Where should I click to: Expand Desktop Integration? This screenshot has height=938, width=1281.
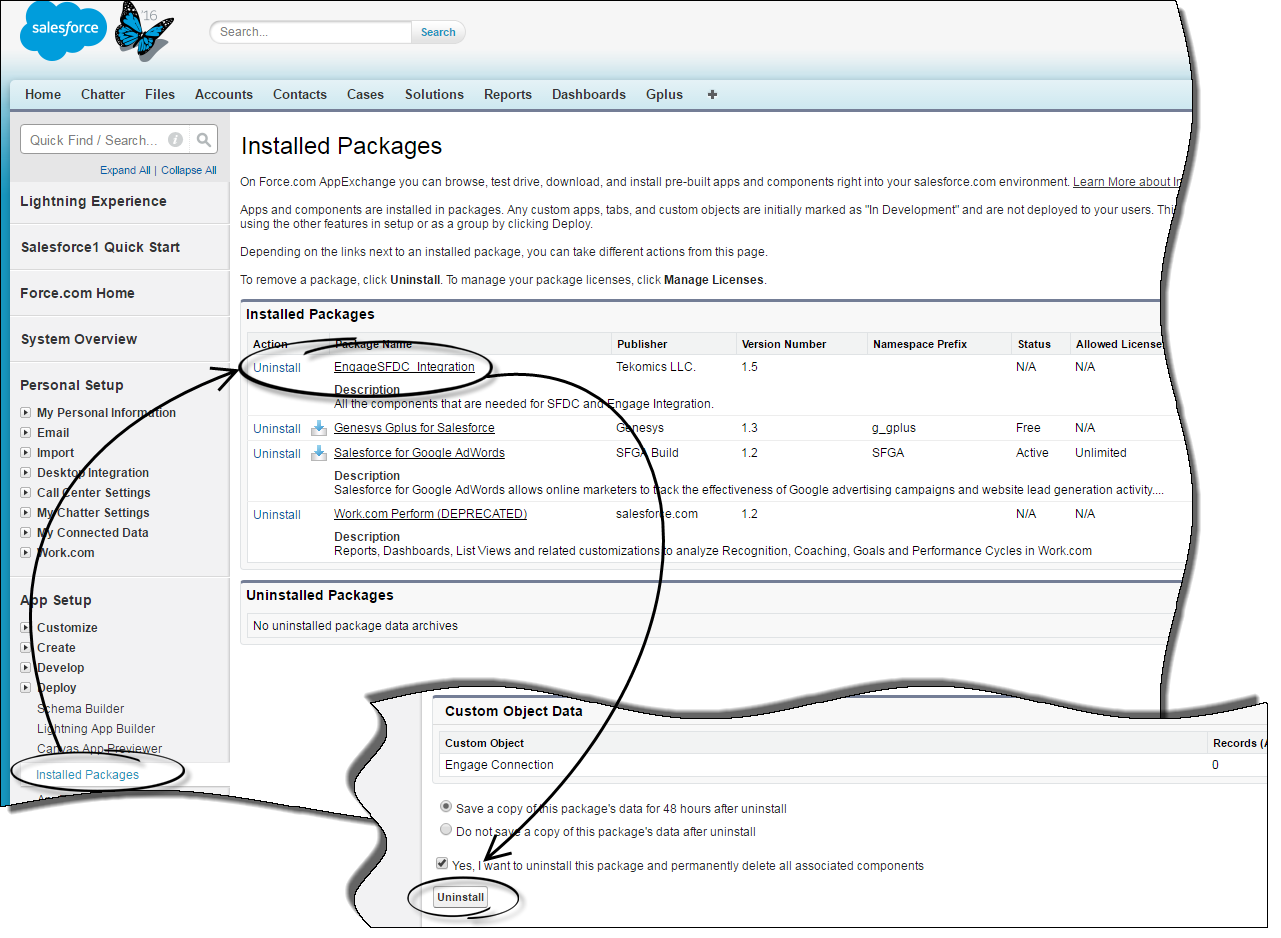26,473
